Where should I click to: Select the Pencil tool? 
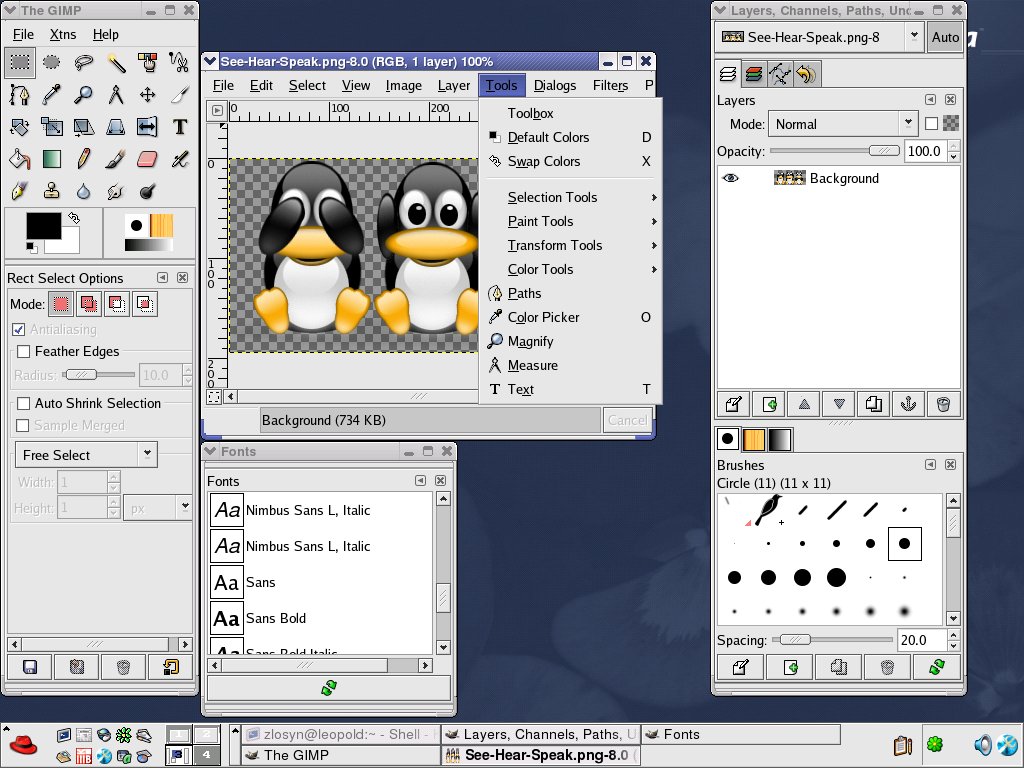(x=84, y=159)
